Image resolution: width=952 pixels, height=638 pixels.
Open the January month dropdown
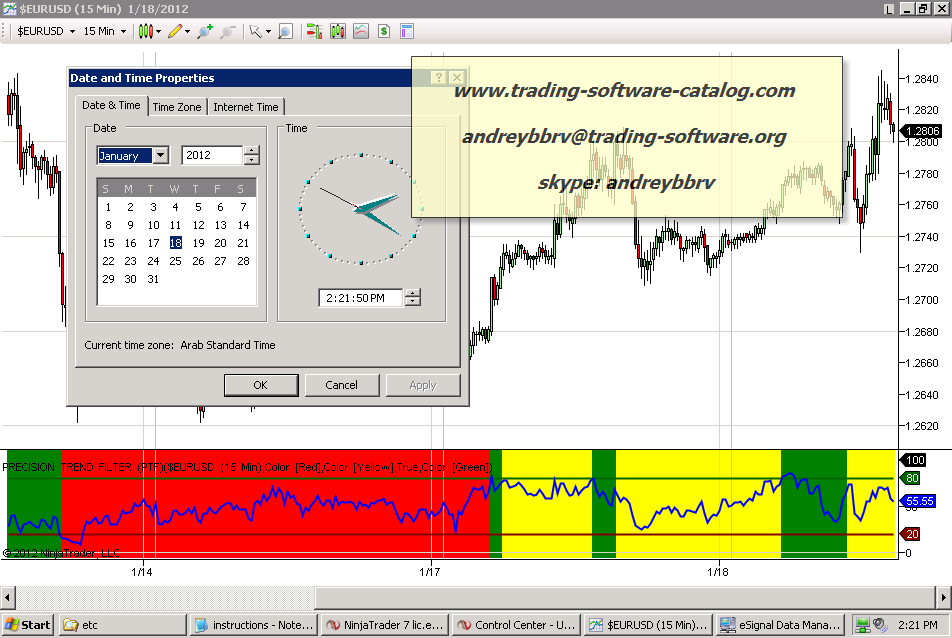tap(160, 155)
